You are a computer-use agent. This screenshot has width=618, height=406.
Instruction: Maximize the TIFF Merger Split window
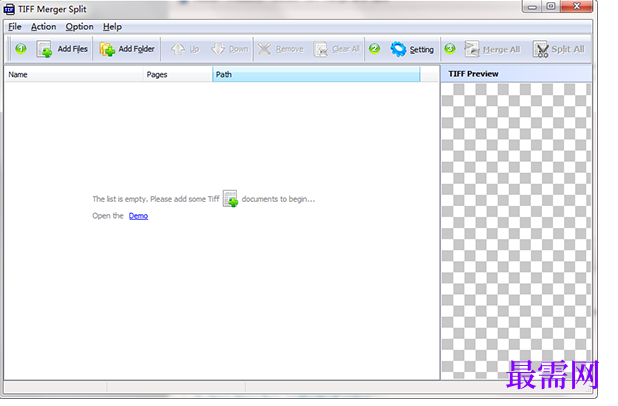(551, 6)
